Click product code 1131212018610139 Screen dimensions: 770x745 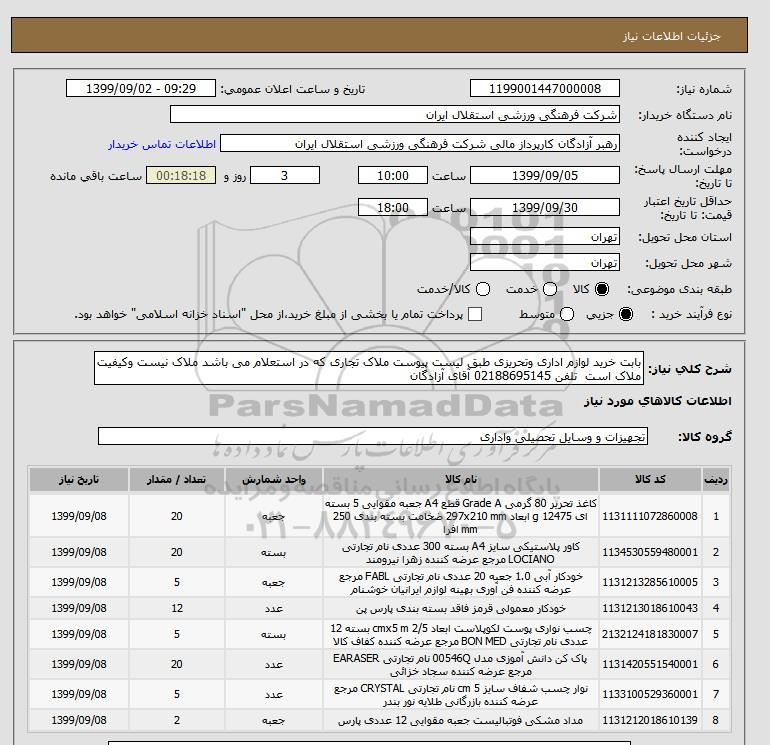point(650,720)
